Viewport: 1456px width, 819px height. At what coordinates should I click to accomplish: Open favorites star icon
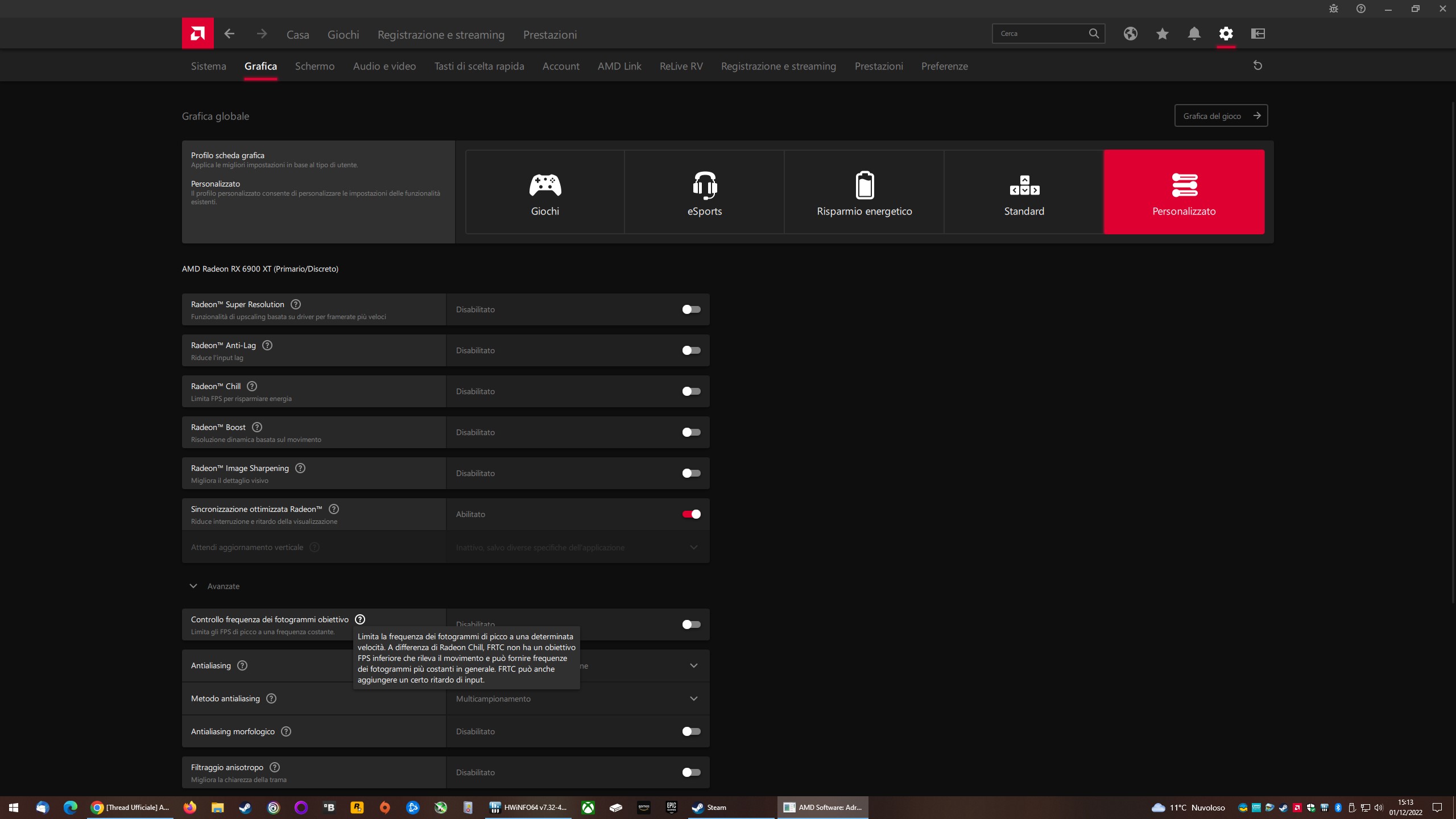pos(1162,34)
